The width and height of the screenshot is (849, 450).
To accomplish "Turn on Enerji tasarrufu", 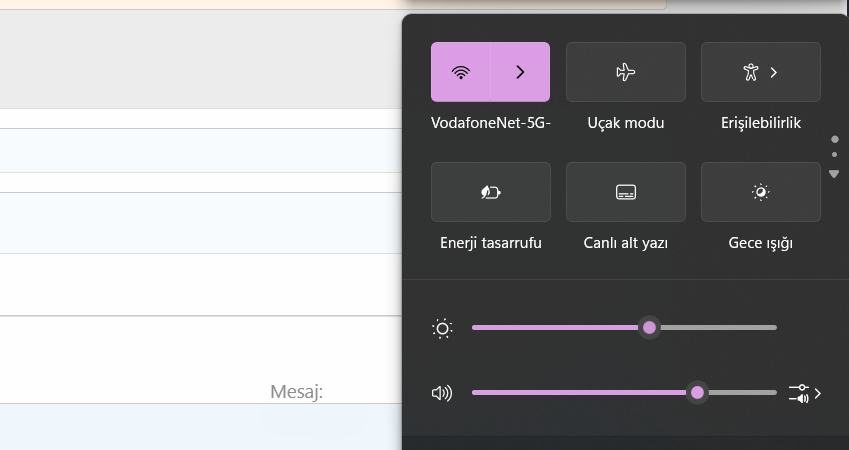I will coord(491,192).
